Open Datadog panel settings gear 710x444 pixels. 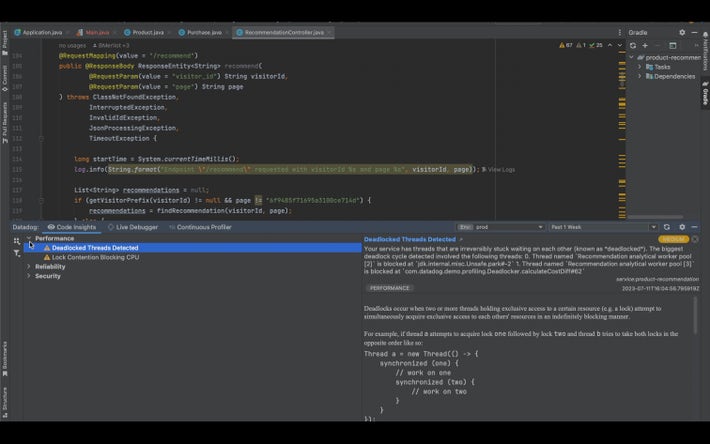(683, 227)
